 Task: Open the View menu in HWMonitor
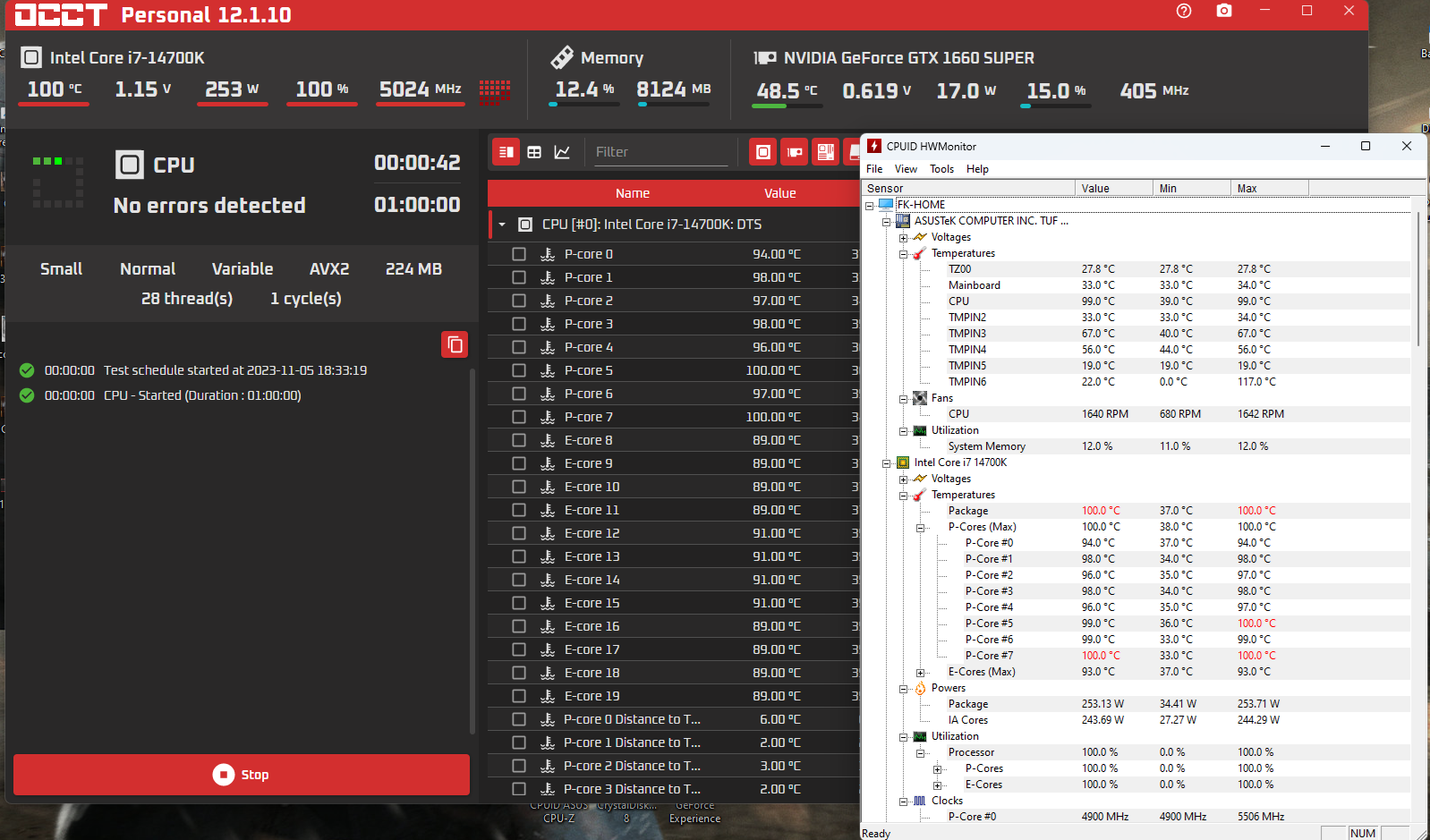click(x=906, y=169)
